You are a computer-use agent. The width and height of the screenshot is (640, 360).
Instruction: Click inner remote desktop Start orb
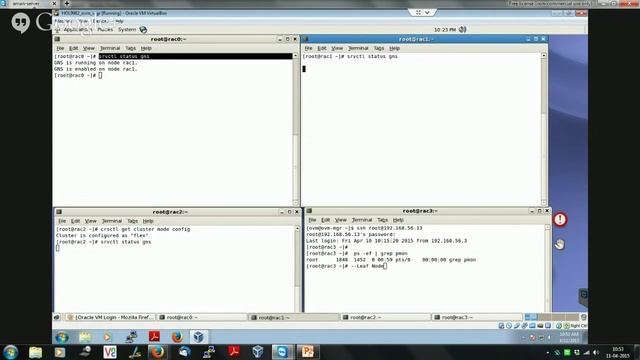[x=62, y=337]
